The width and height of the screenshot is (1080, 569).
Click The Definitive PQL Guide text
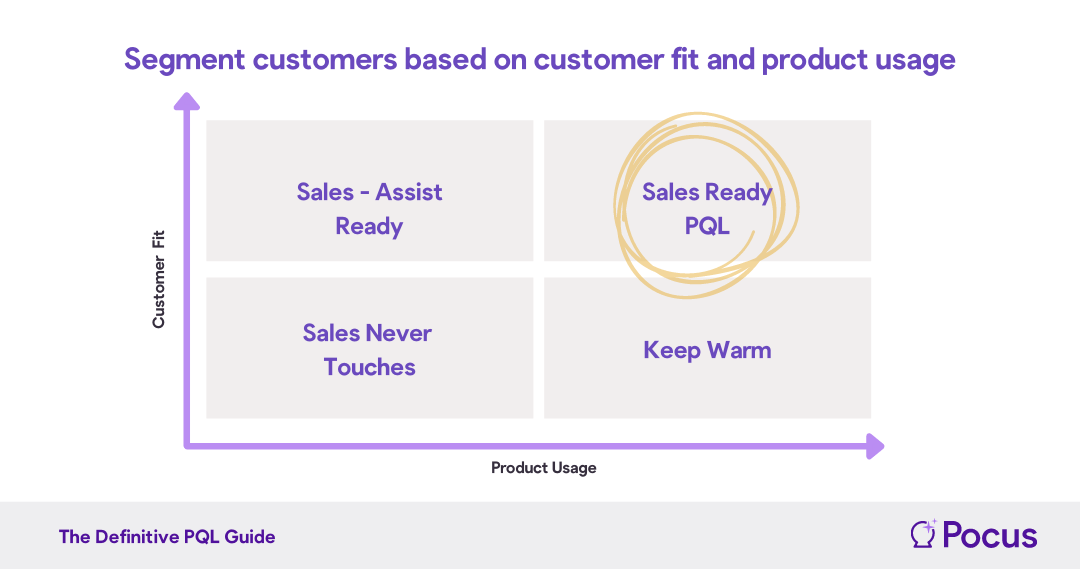167,537
